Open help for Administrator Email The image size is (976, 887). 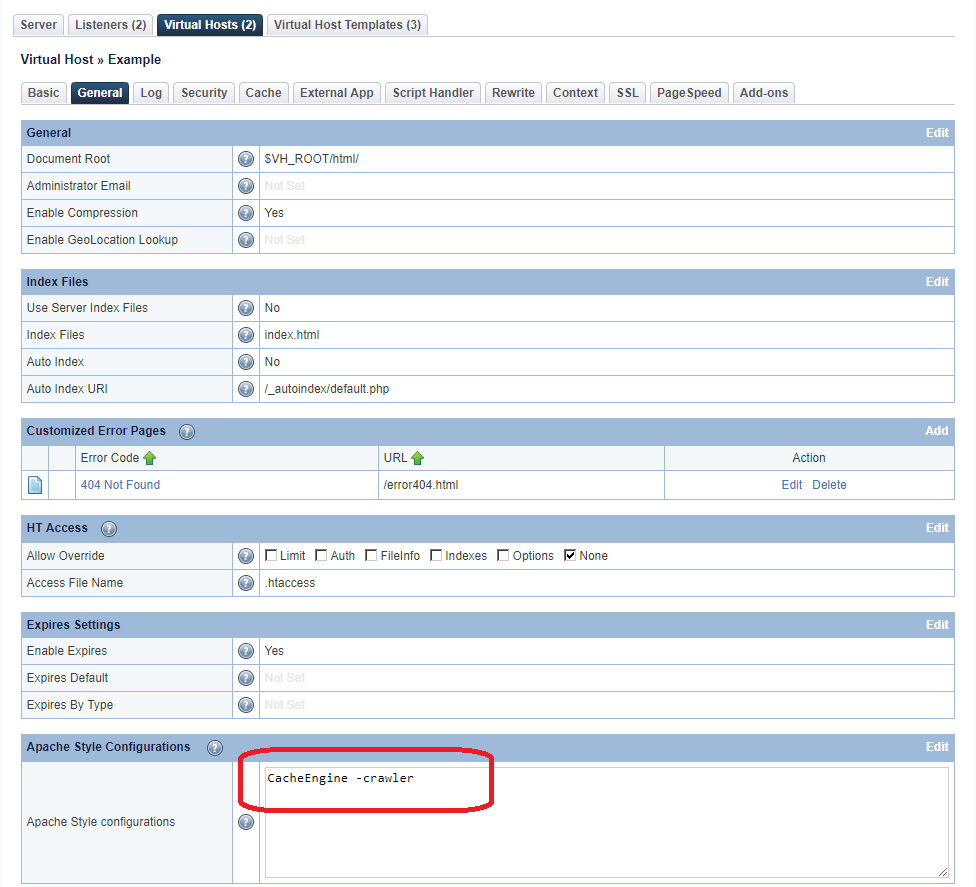(x=246, y=185)
